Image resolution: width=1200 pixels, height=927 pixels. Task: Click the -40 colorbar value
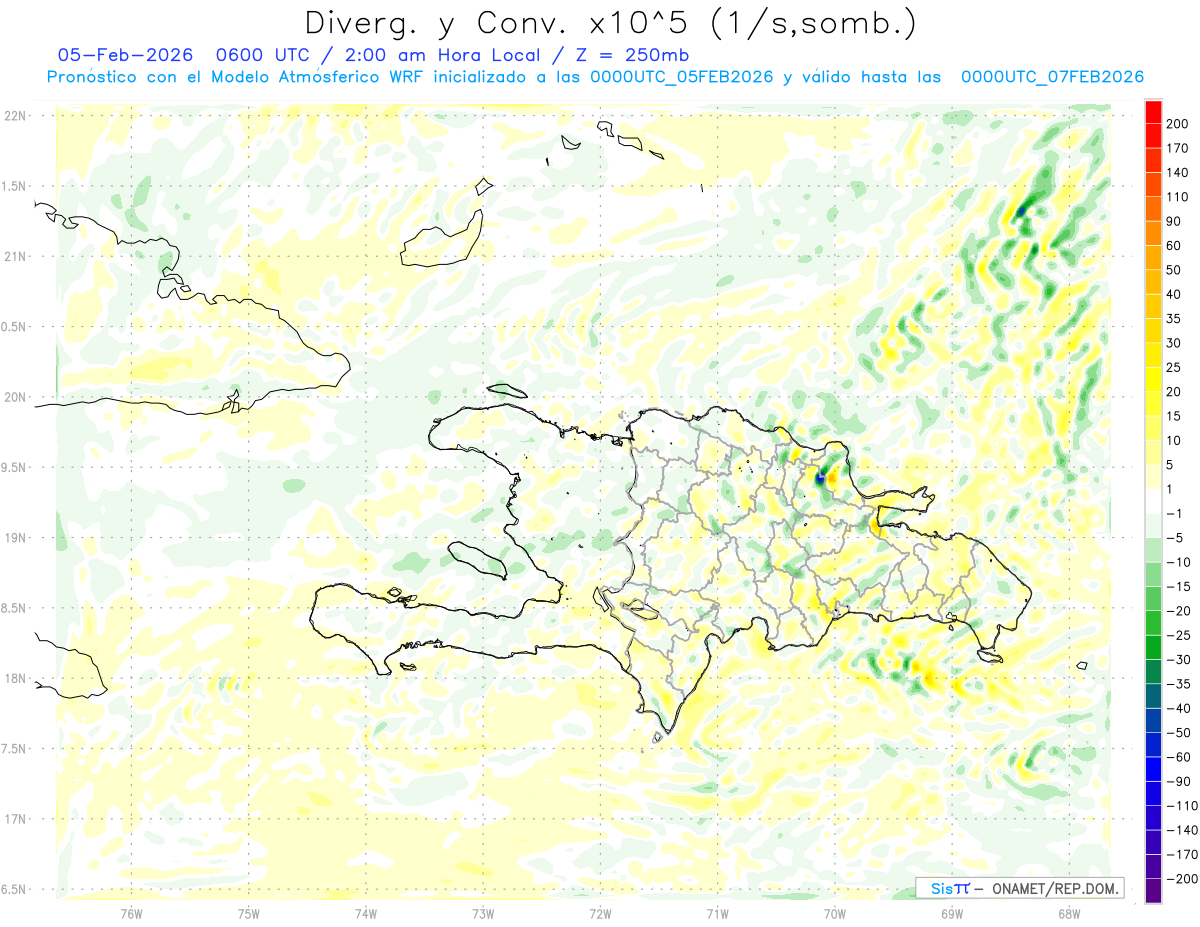[1177, 709]
